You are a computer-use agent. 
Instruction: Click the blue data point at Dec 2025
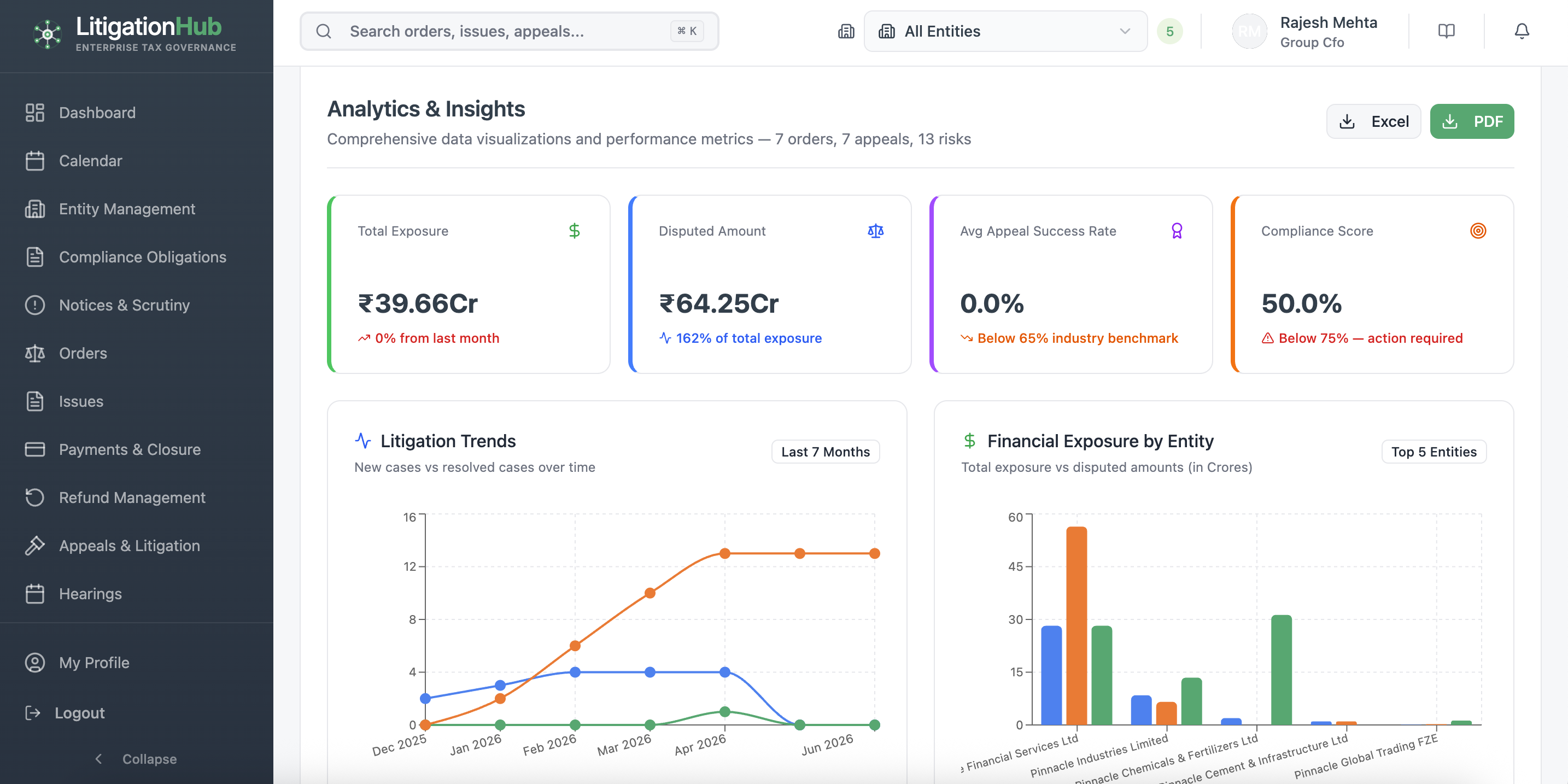pos(425,698)
